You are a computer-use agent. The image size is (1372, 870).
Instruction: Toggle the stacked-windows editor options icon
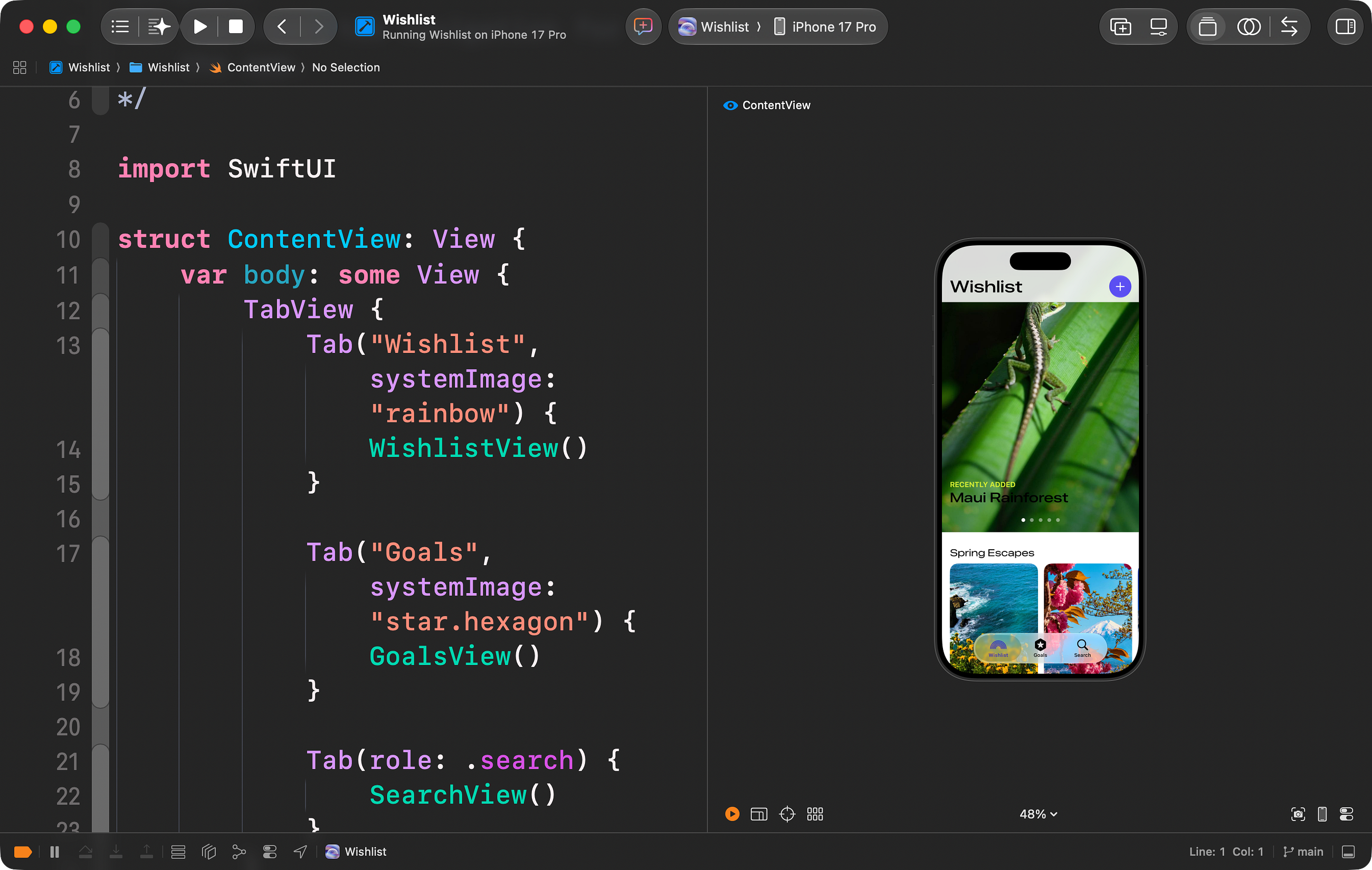pos(1207,26)
